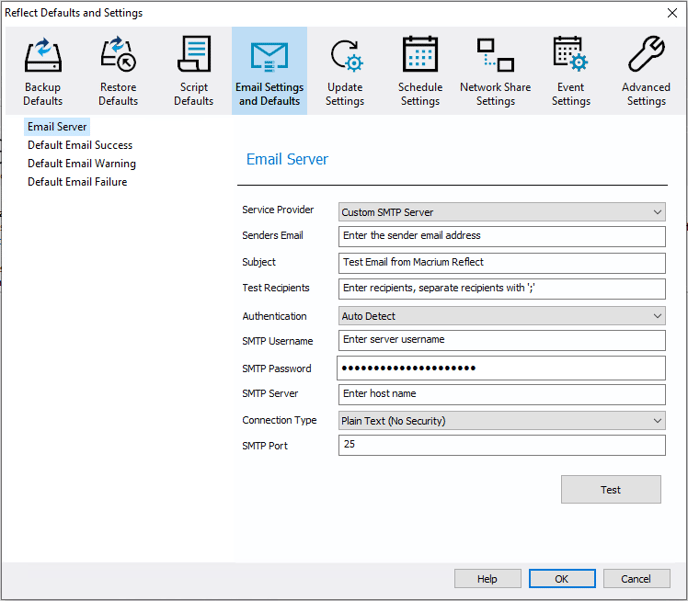Open the Restore Defaults section
The image size is (688, 601).
coord(118,71)
